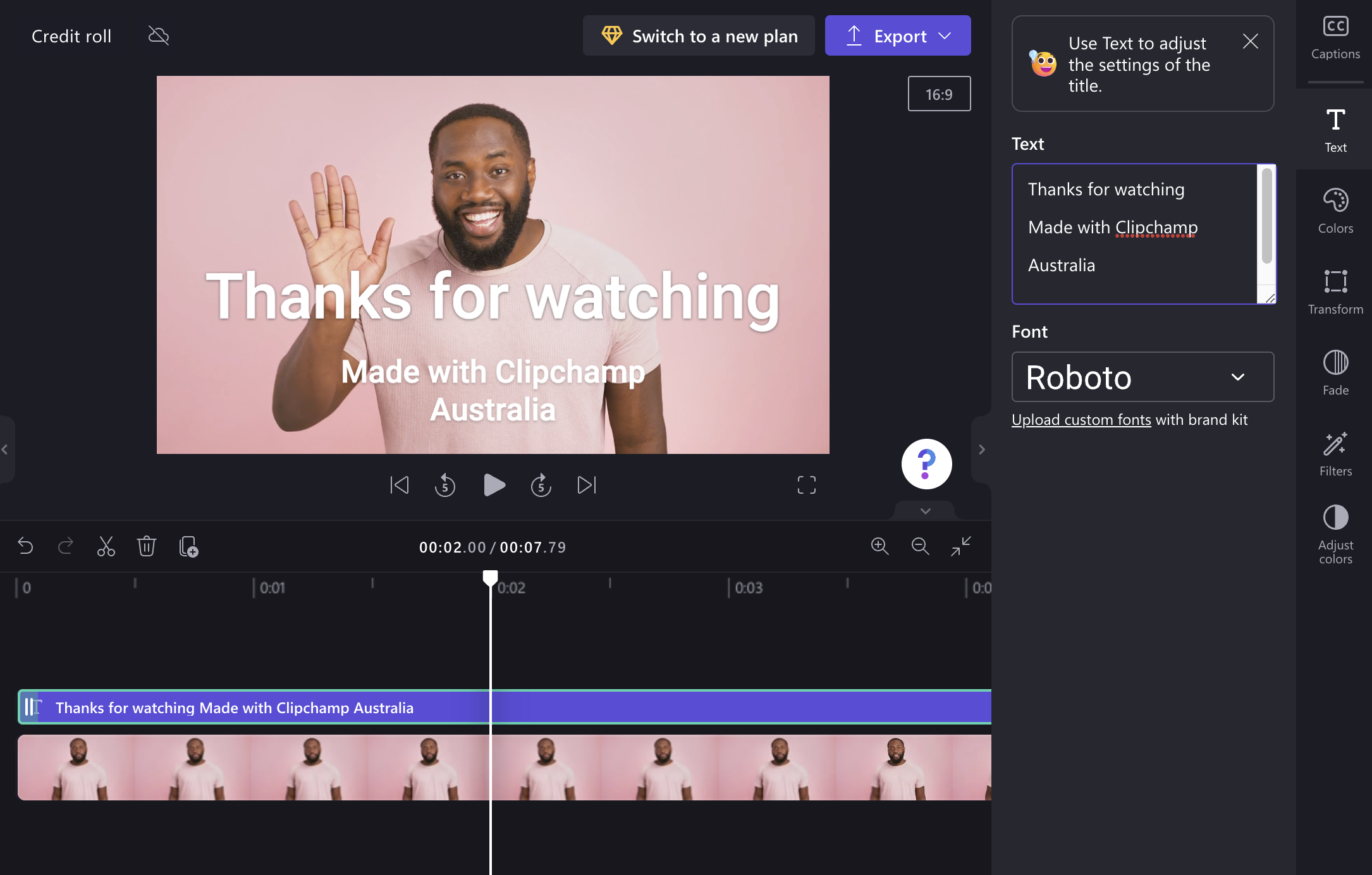Open the Roboto font dropdown
1372x875 pixels.
tap(1142, 377)
